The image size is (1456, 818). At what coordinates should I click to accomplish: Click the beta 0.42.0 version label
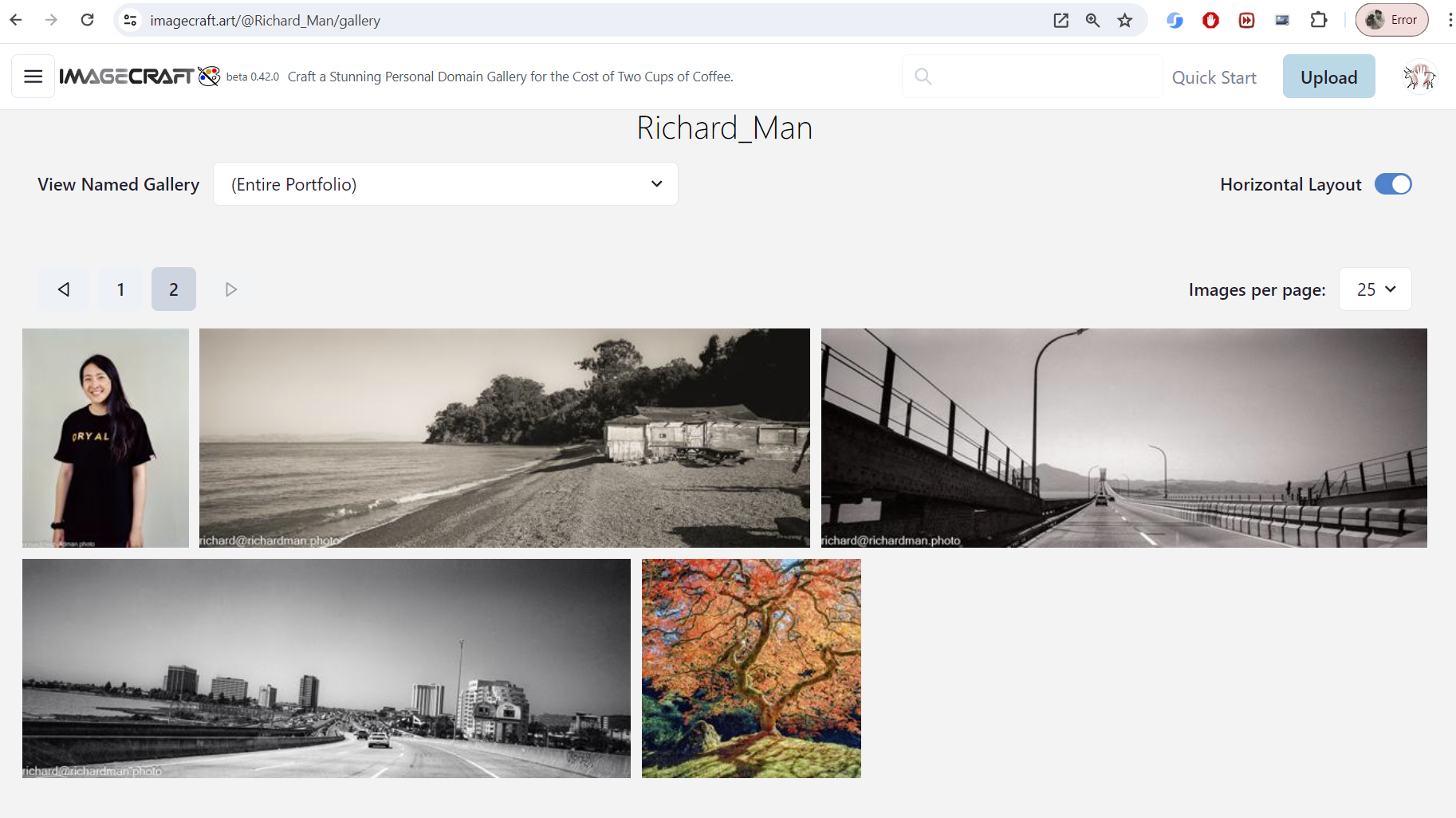point(253,77)
